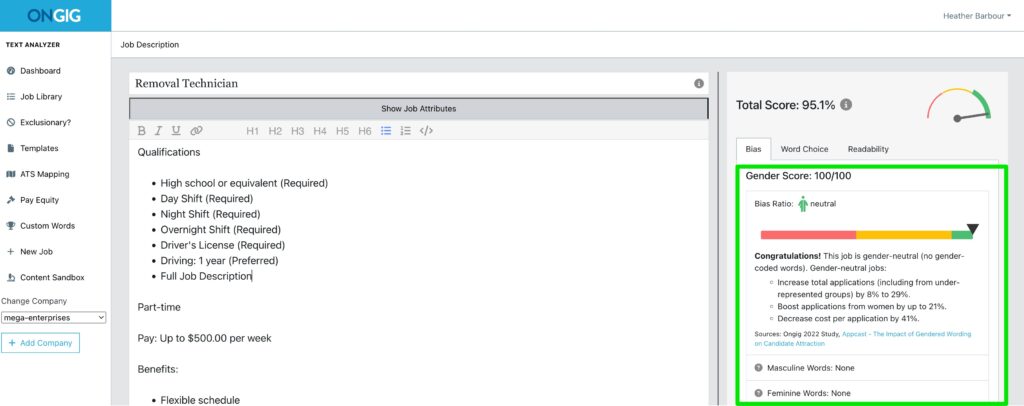Insert a hyperlink using the link icon
This screenshot has width=1024, height=406.
196,131
